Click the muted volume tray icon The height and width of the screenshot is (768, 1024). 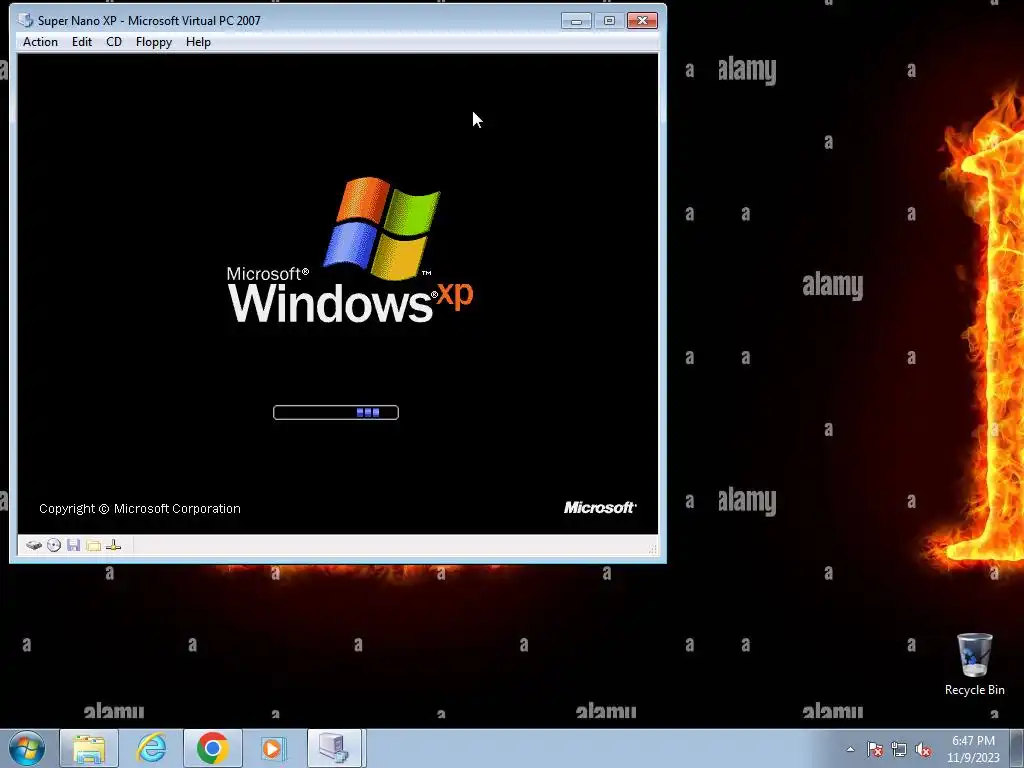923,749
